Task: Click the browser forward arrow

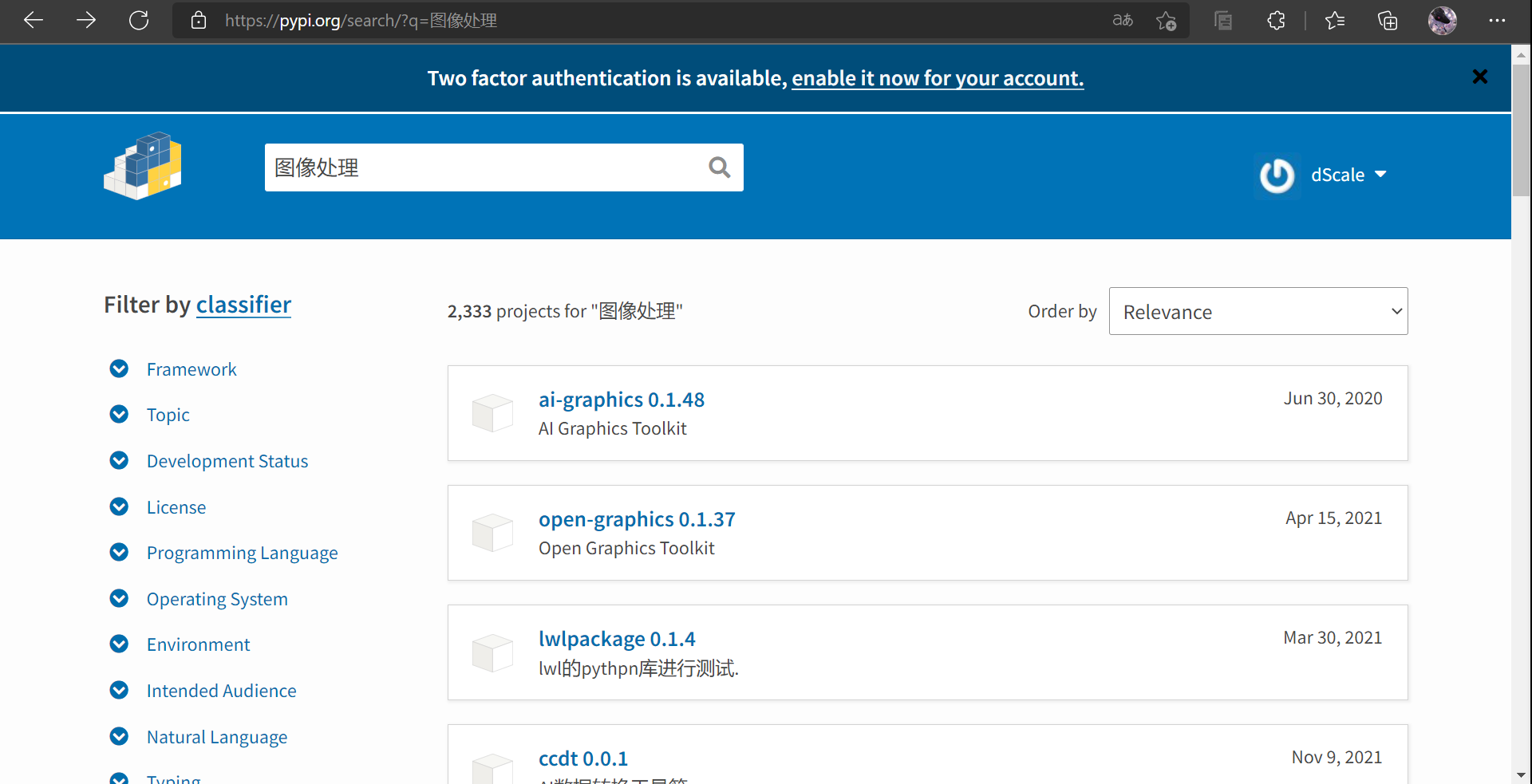Action: 86,21
